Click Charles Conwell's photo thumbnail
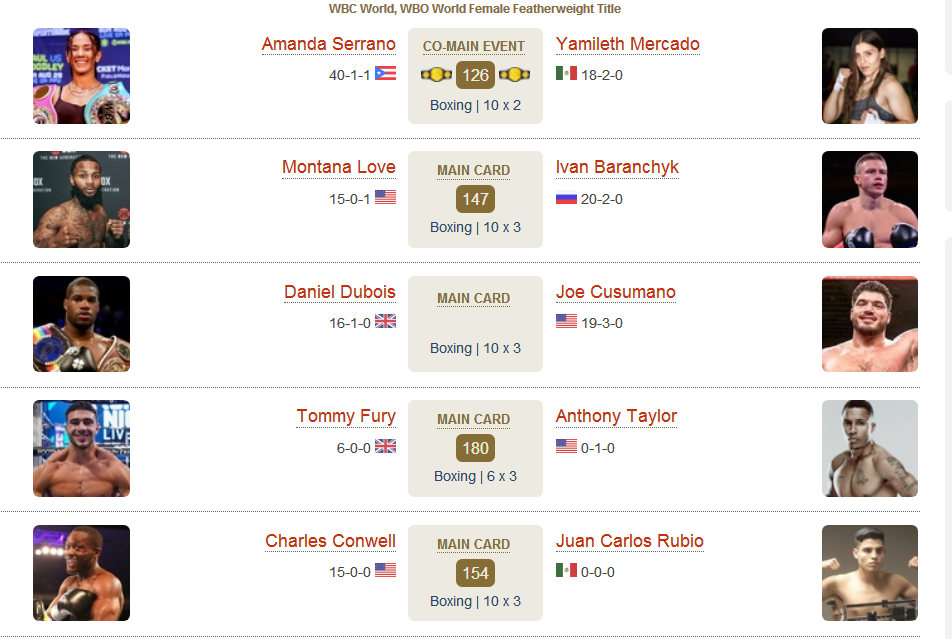 (x=81, y=573)
